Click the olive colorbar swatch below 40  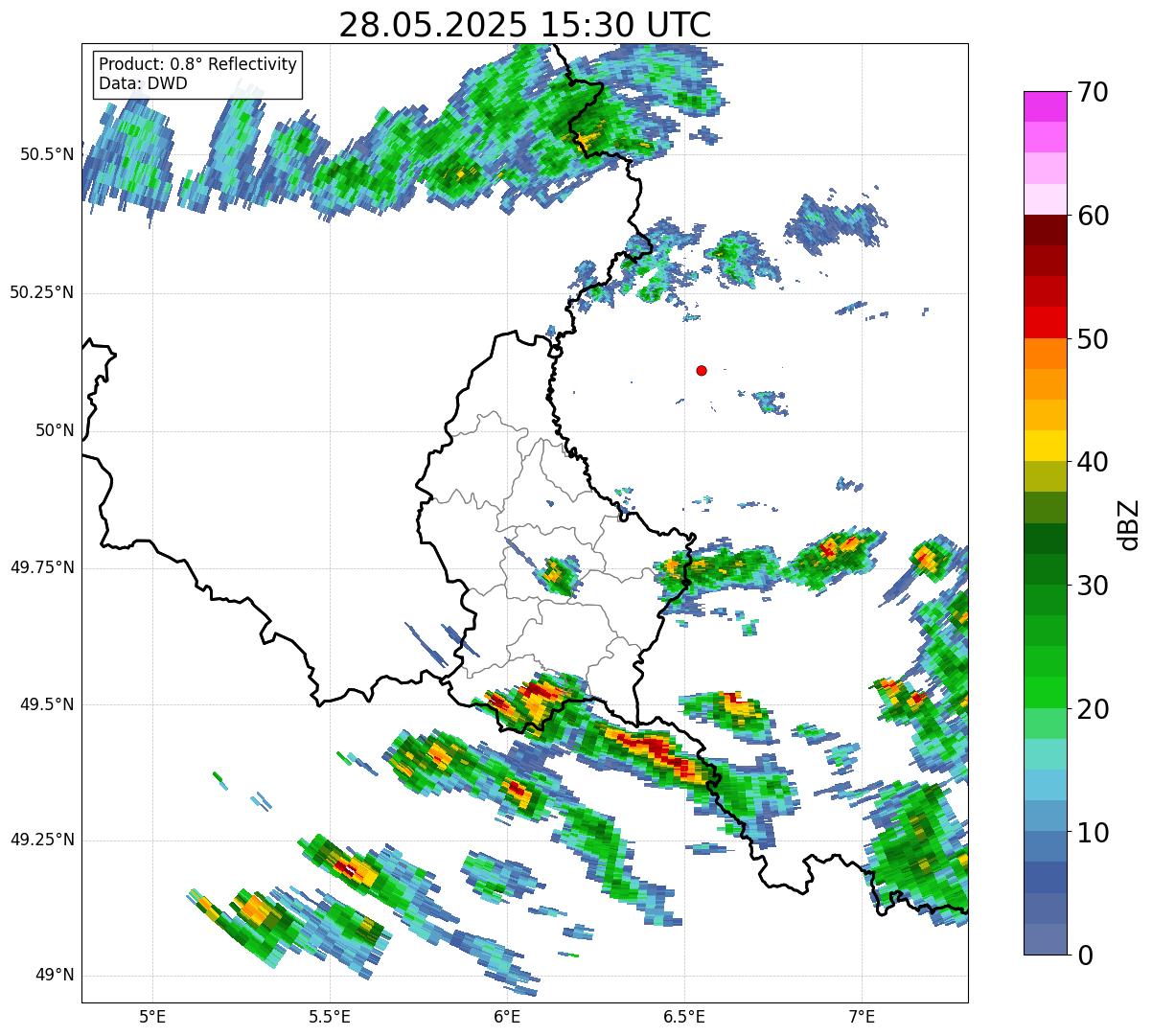(x=1045, y=476)
